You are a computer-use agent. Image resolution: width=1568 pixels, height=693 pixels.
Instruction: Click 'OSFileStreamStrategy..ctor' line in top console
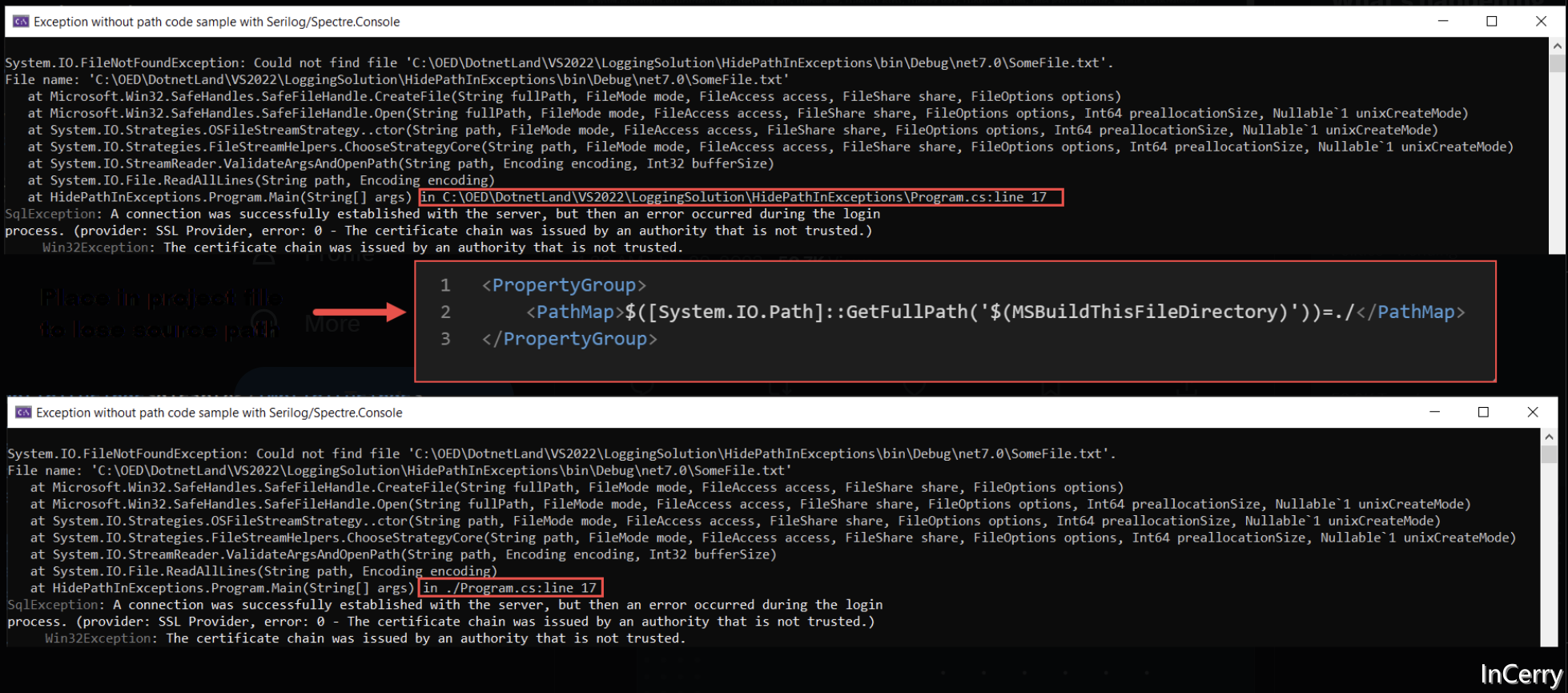tap(733, 130)
